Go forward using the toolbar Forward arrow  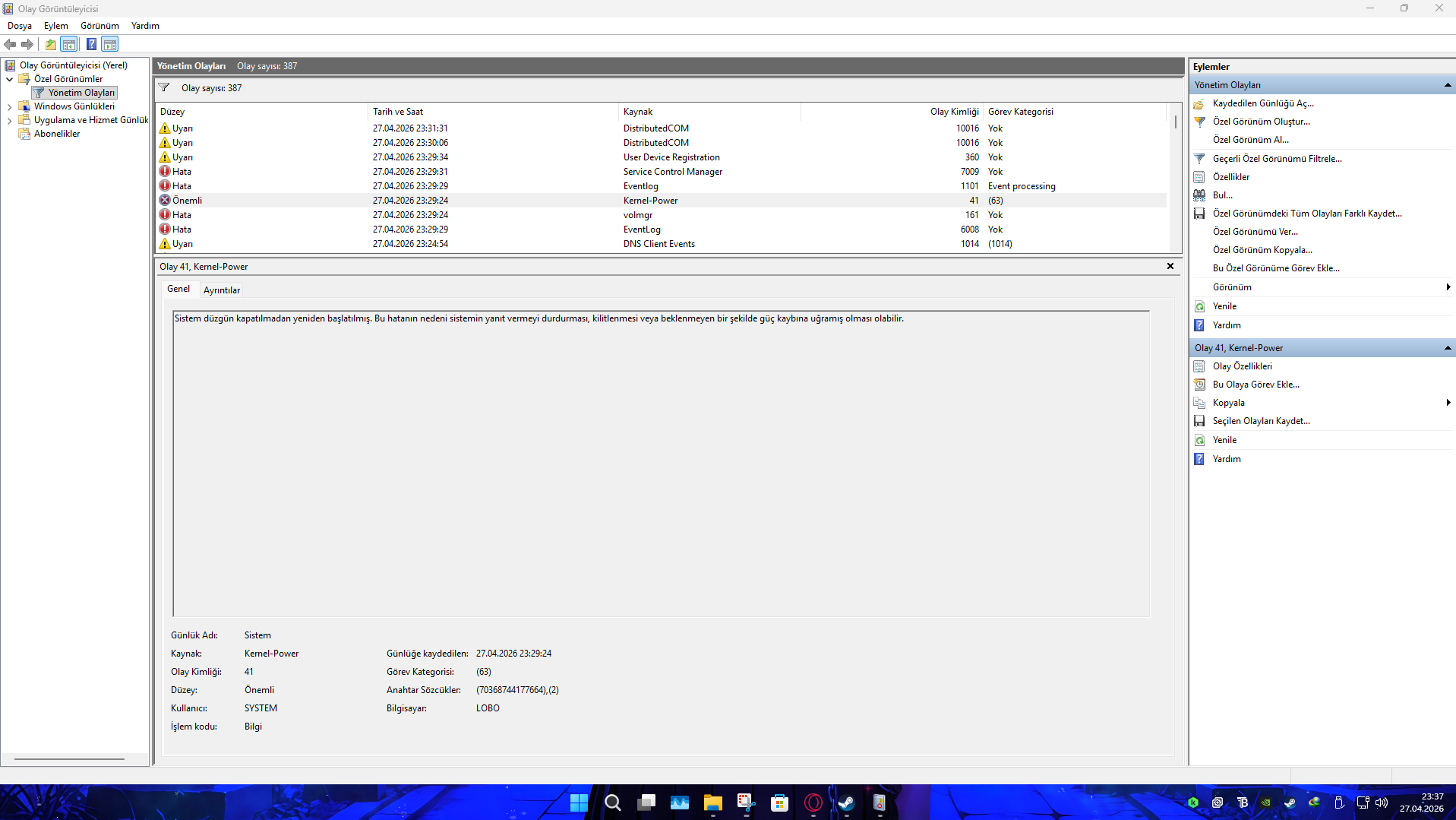pyautogui.click(x=27, y=44)
